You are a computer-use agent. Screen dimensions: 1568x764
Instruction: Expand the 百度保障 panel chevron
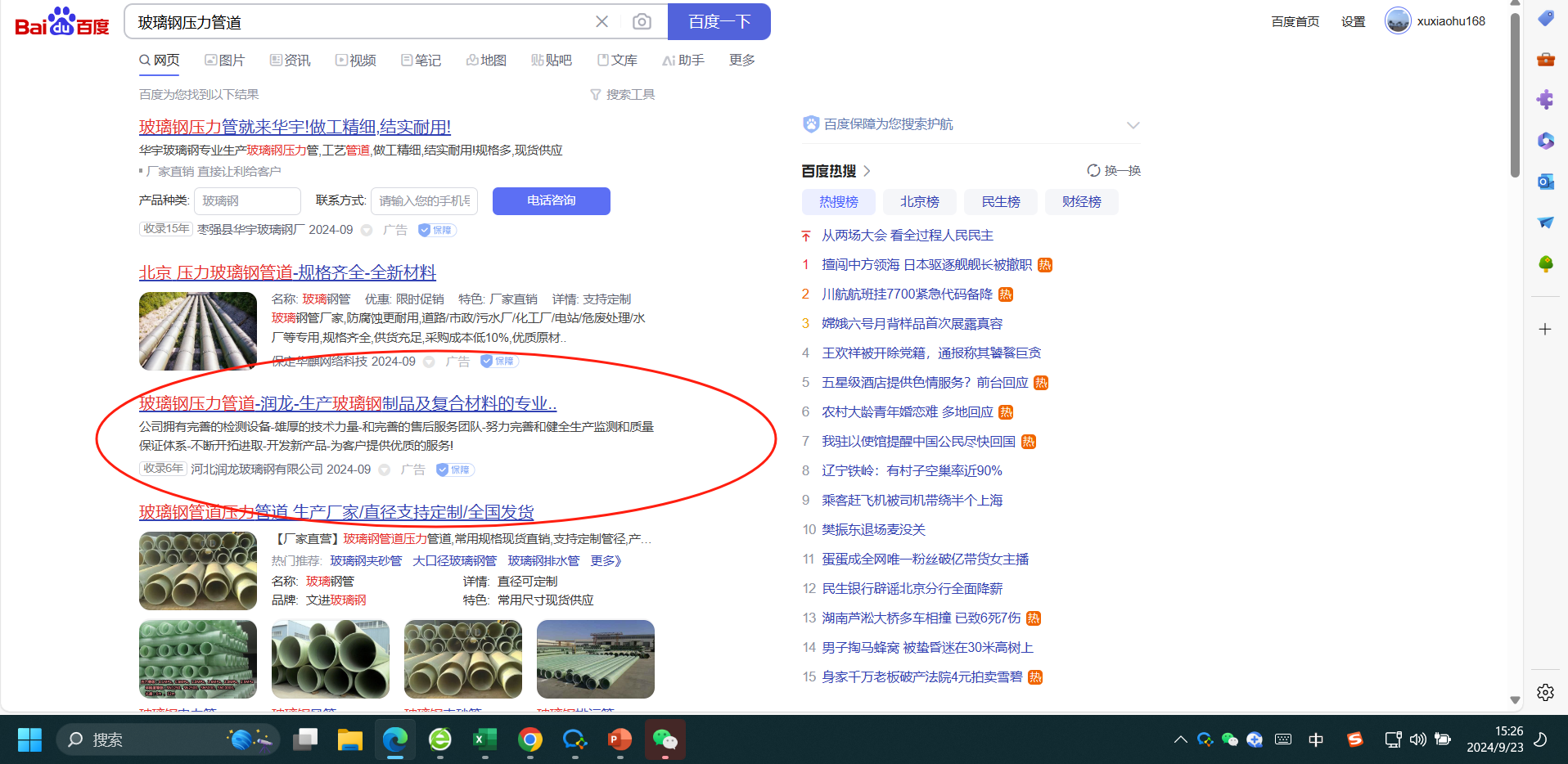tap(1133, 125)
